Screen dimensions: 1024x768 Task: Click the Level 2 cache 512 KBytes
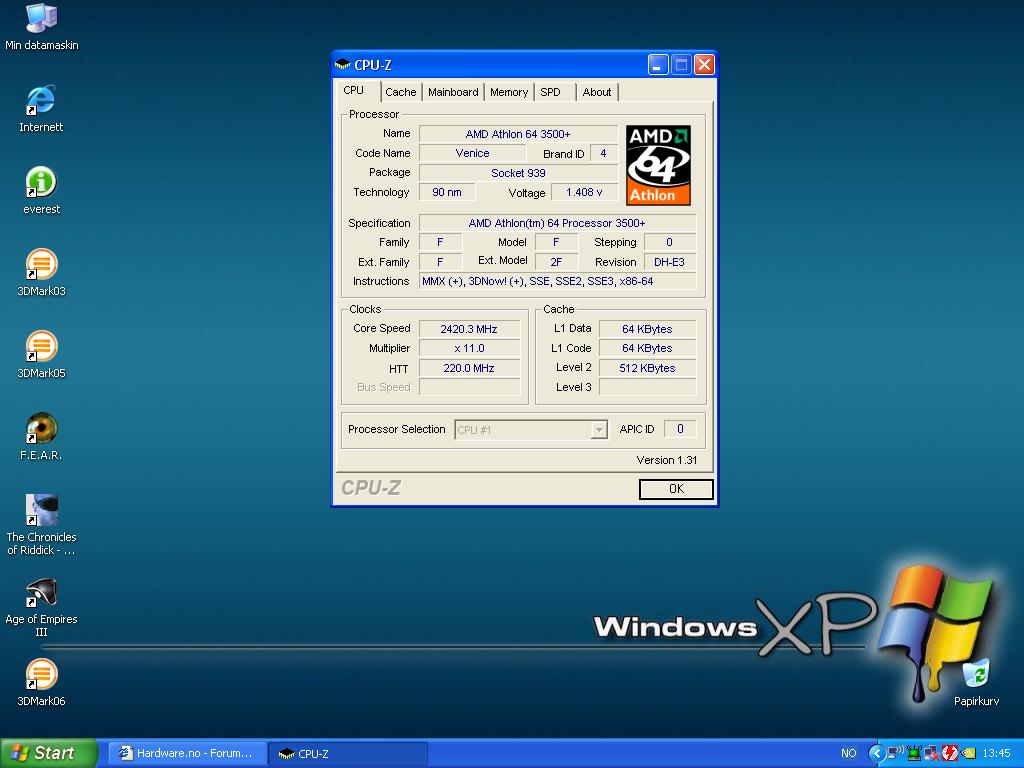click(647, 368)
